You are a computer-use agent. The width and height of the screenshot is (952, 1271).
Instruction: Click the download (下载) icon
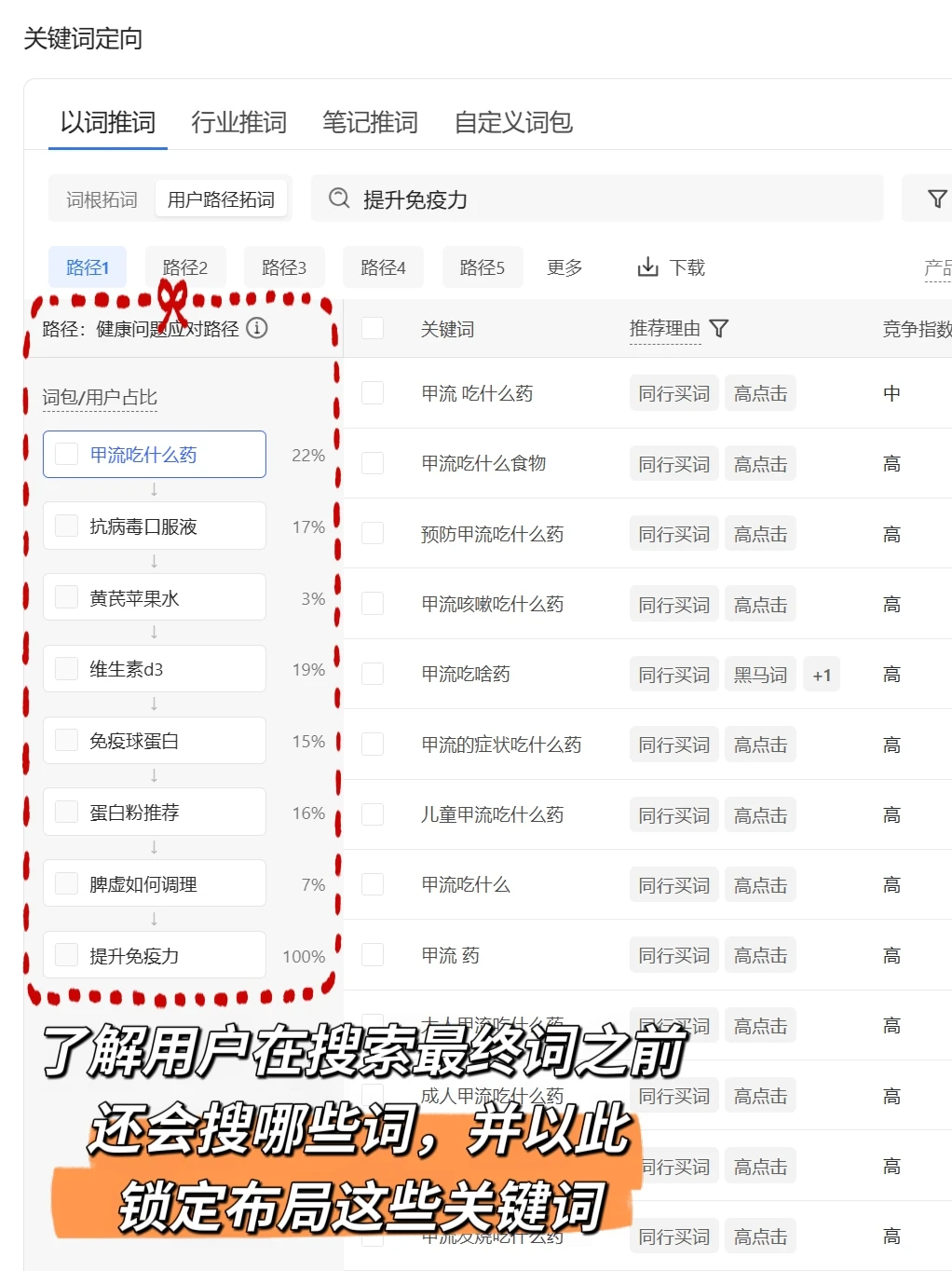coord(647,267)
